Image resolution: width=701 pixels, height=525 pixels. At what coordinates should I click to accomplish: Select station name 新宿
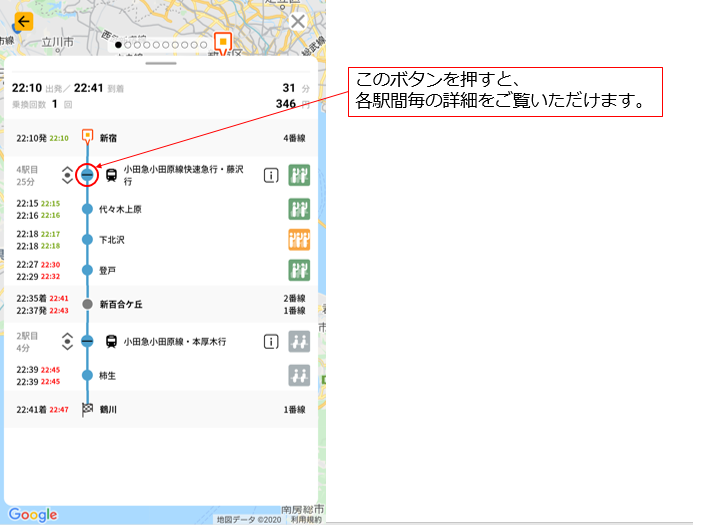click(x=108, y=138)
